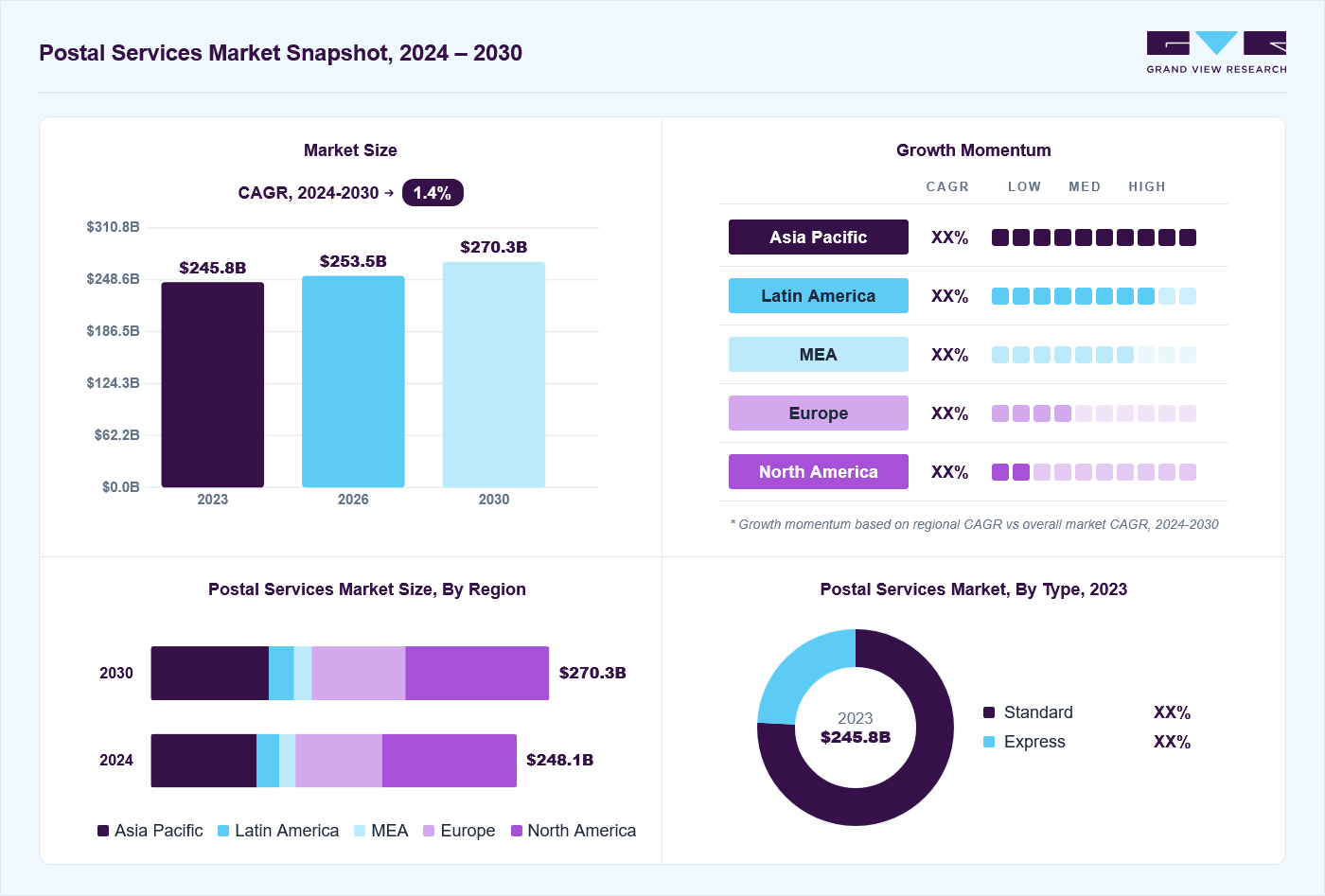Click the Asia Pacific momentum indicator squares
Image resolution: width=1325 pixels, height=896 pixels.
pyautogui.click(x=1094, y=237)
